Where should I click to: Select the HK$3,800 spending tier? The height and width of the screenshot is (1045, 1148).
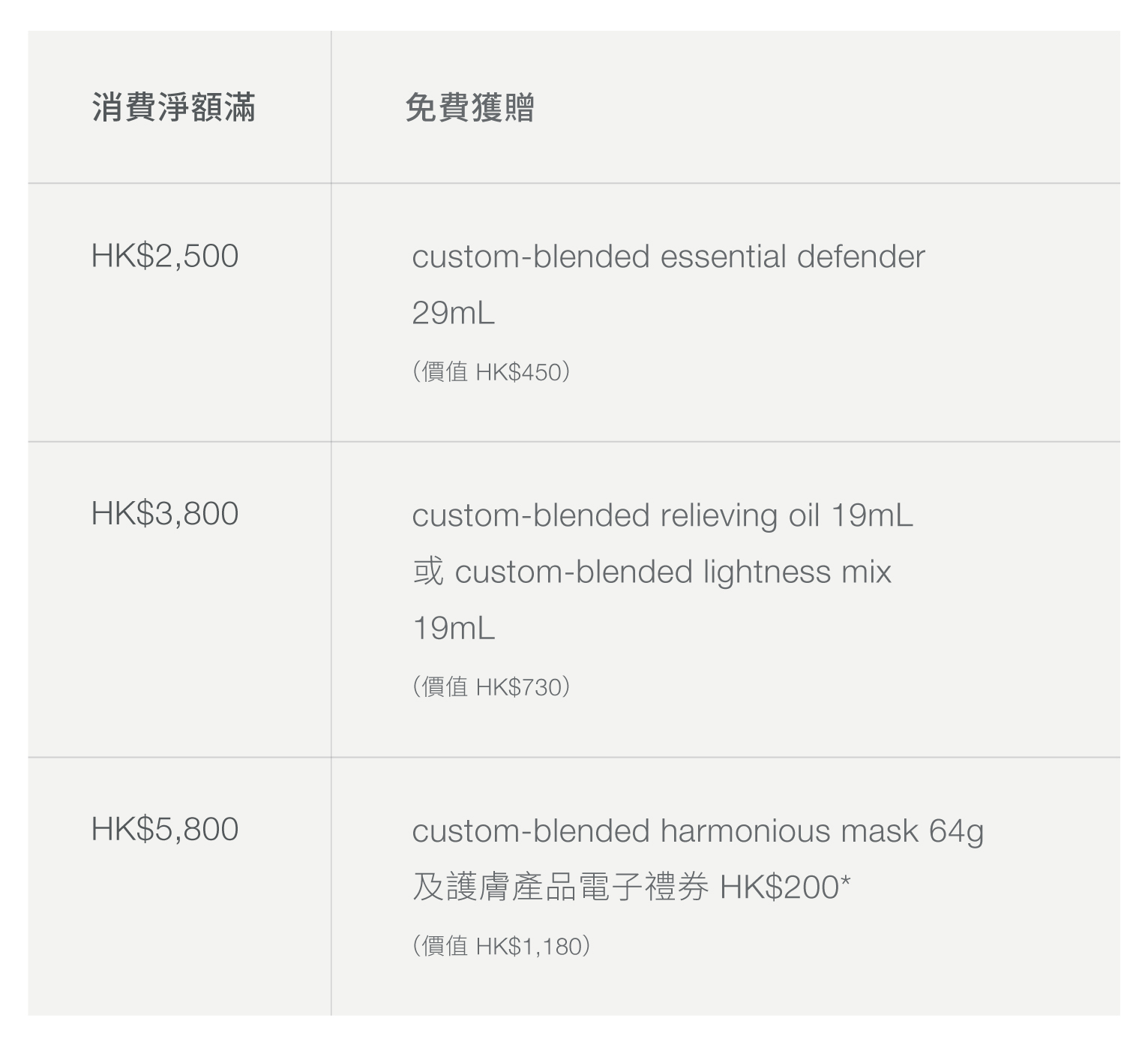click(x=165, y=514)
